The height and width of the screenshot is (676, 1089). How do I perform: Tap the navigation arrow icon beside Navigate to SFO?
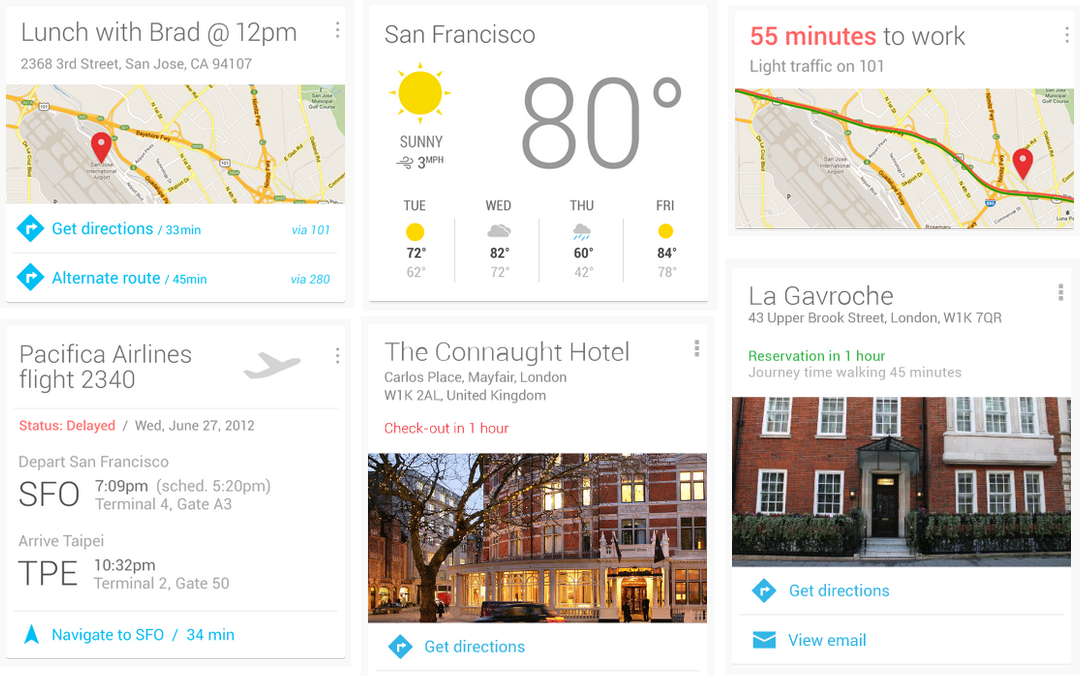click(x=31, y=634)
